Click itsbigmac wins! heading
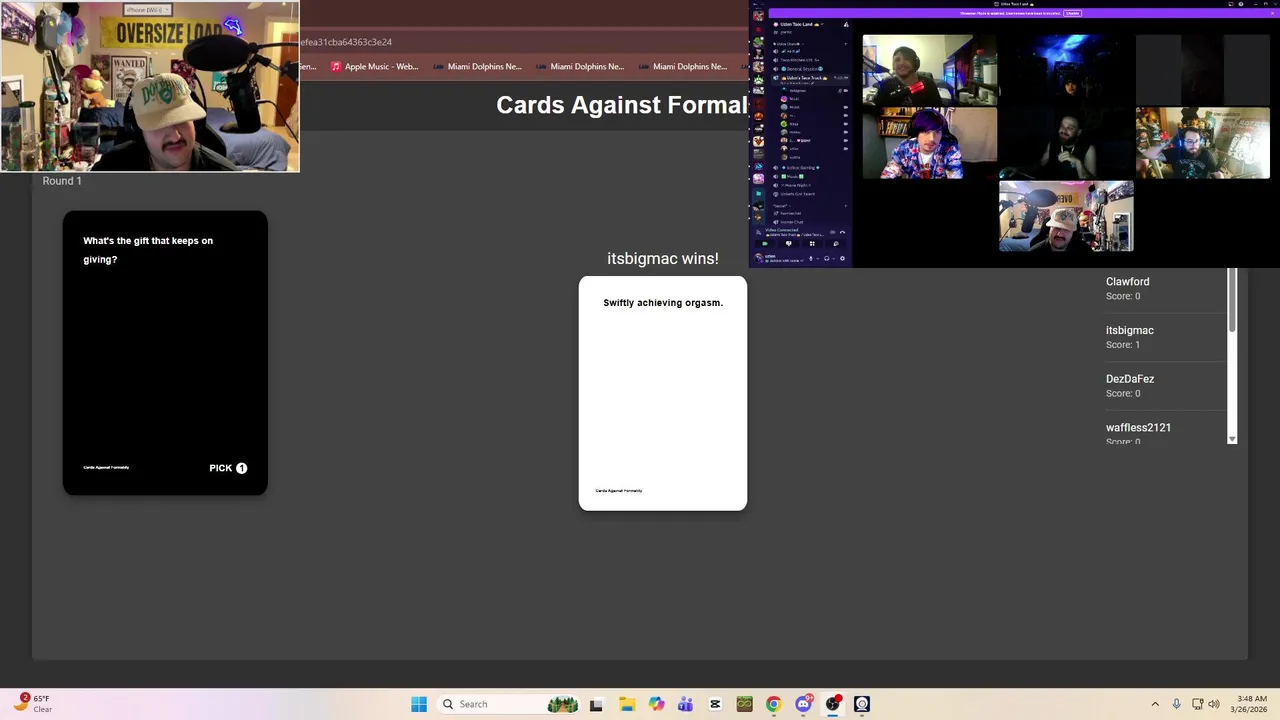Image resolution: width=1280 pixels, height=720 pixels. click(x=663, y=258)
